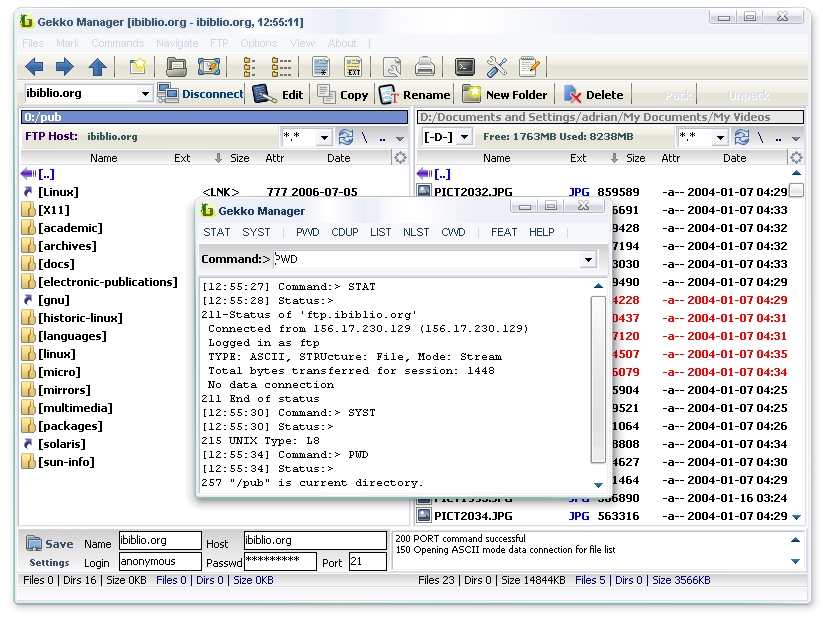Open the Commands menu
Viewport: 823px width, 618px height.
click(118, 43)
